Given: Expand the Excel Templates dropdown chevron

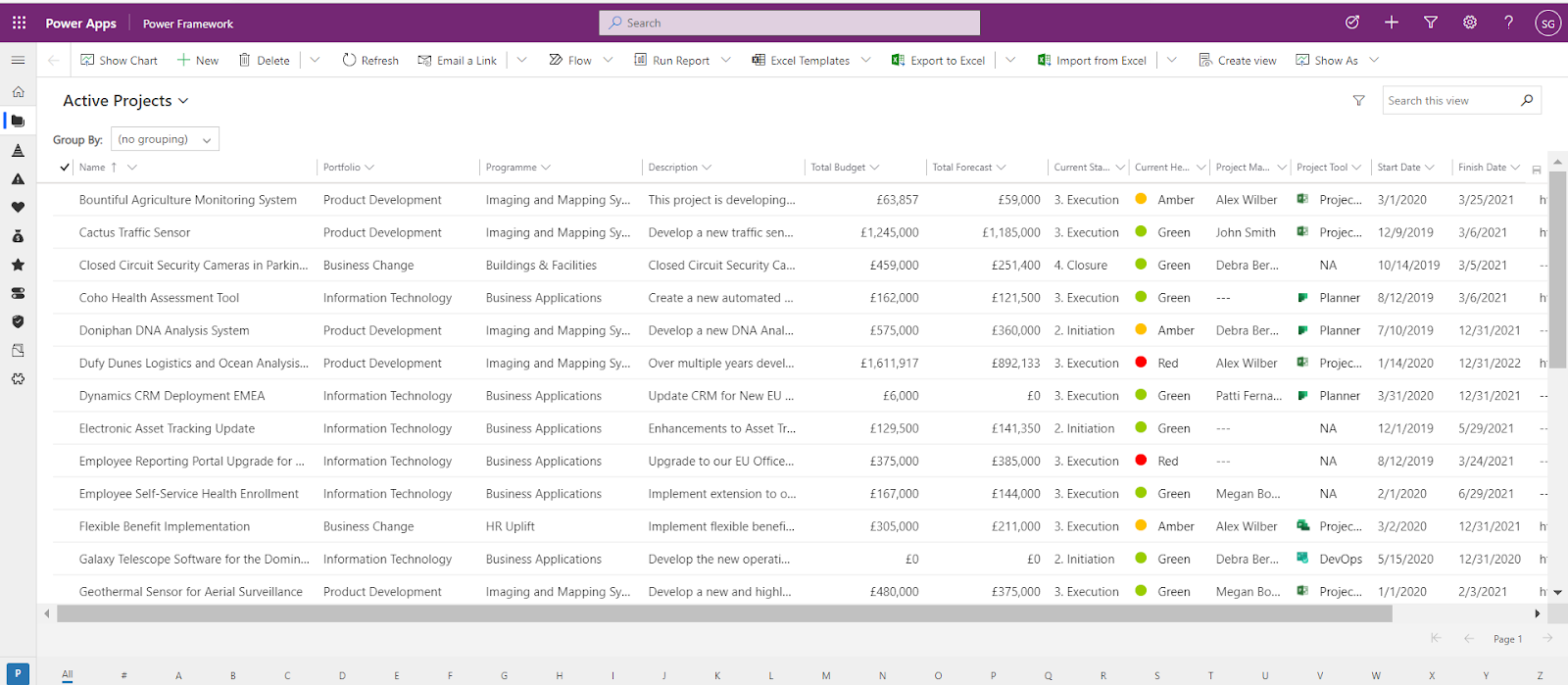Looking at the screenshot, I should click(x=866, y=60).
